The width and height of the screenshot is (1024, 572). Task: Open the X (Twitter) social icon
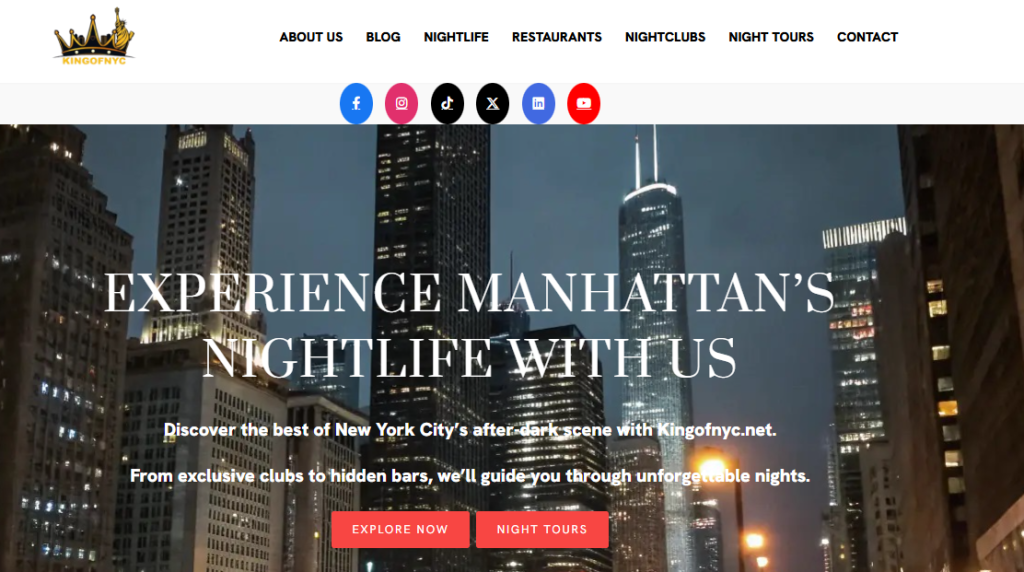coord(492,103)
